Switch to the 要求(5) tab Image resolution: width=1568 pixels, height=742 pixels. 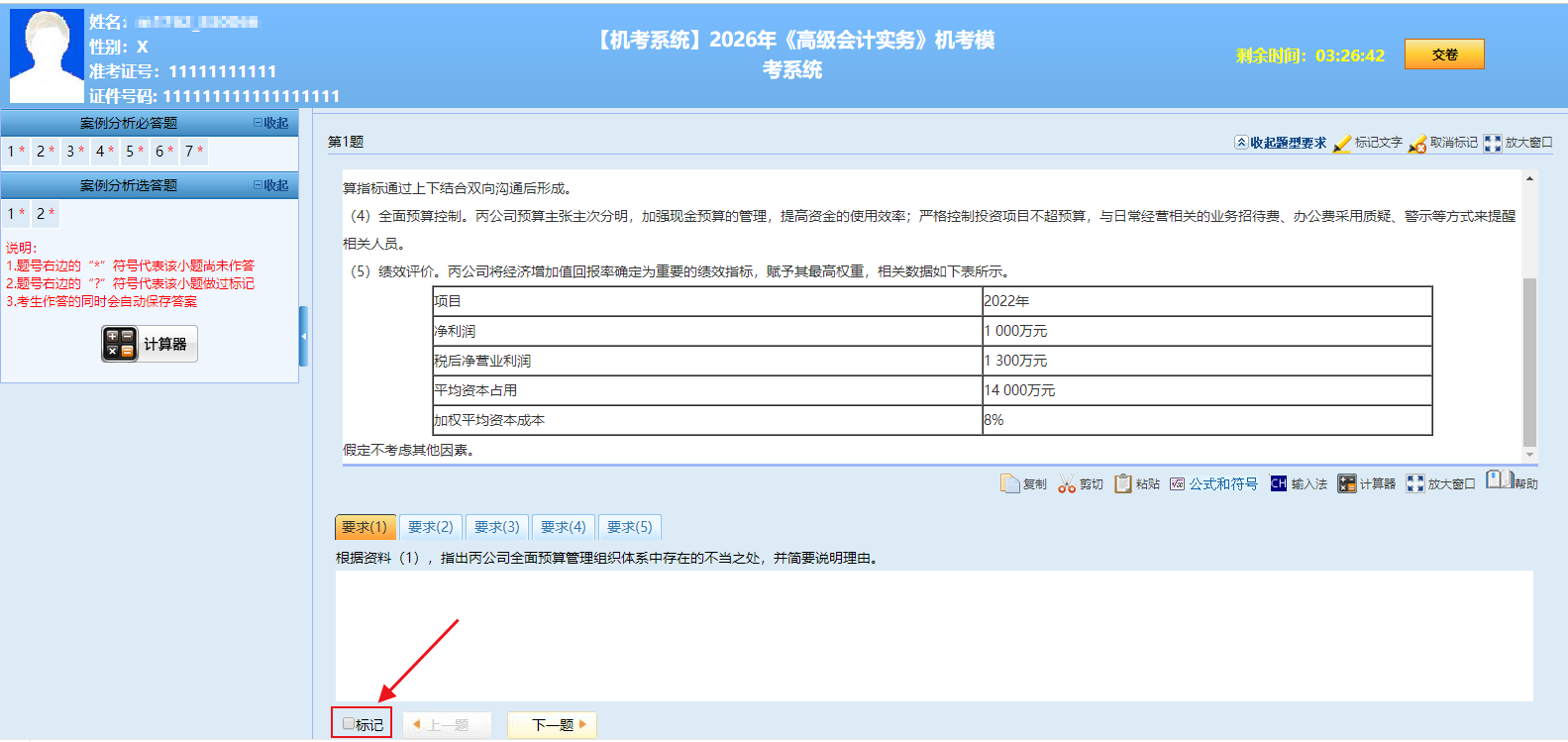click(630, 527)
